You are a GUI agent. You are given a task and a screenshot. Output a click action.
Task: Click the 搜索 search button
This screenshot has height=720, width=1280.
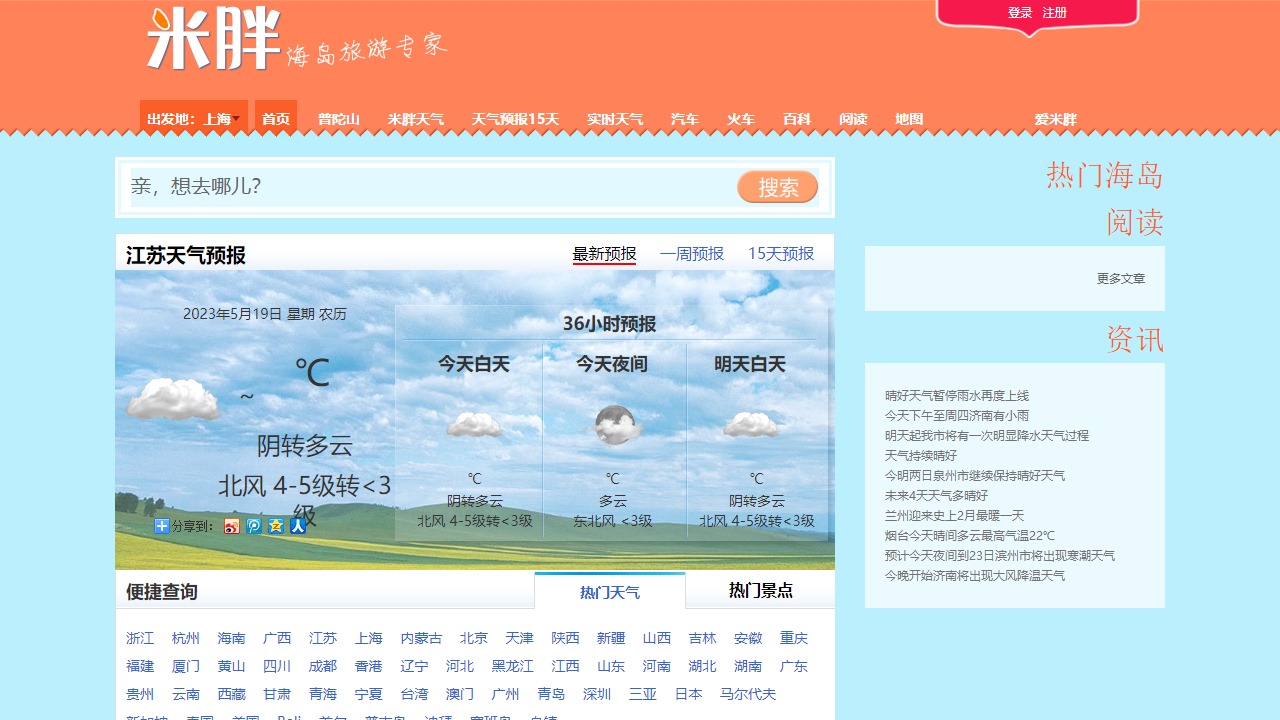[x=777, y=187]
